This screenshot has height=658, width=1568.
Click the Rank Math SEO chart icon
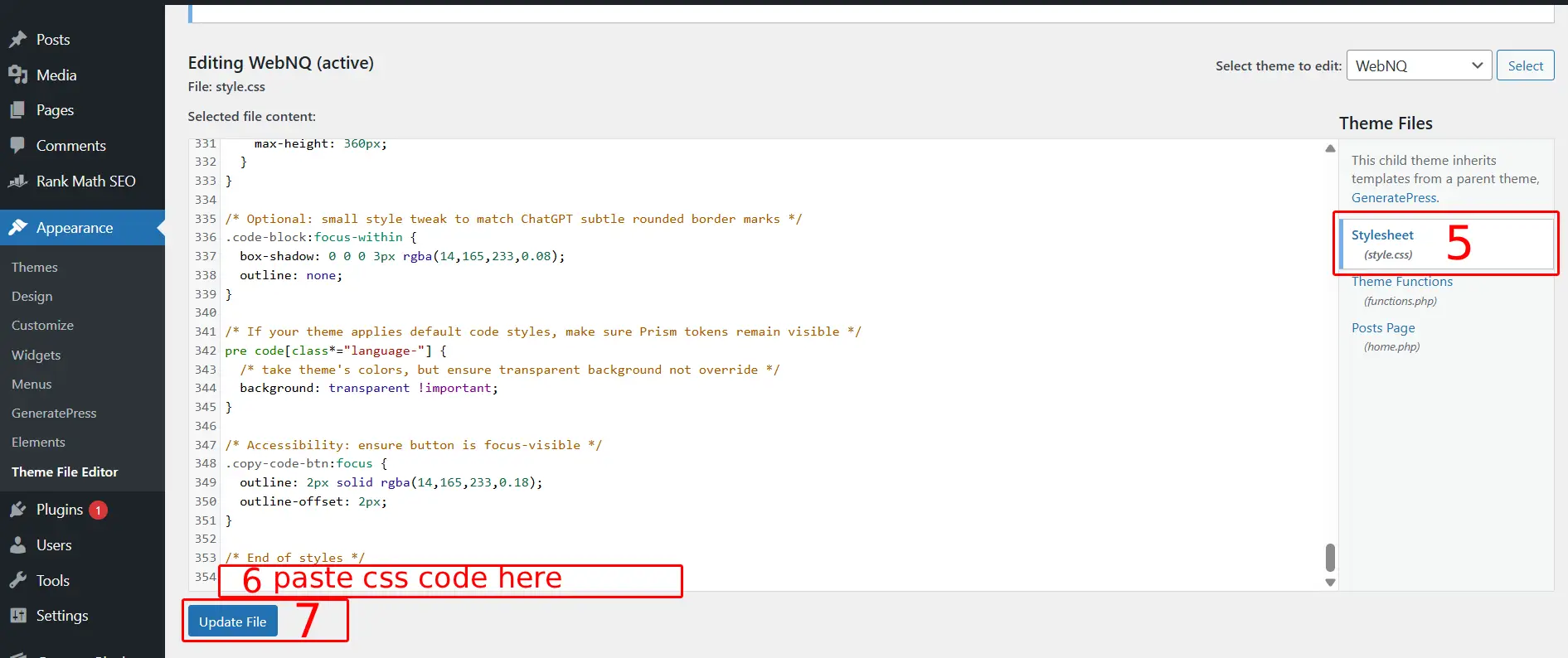18,181
